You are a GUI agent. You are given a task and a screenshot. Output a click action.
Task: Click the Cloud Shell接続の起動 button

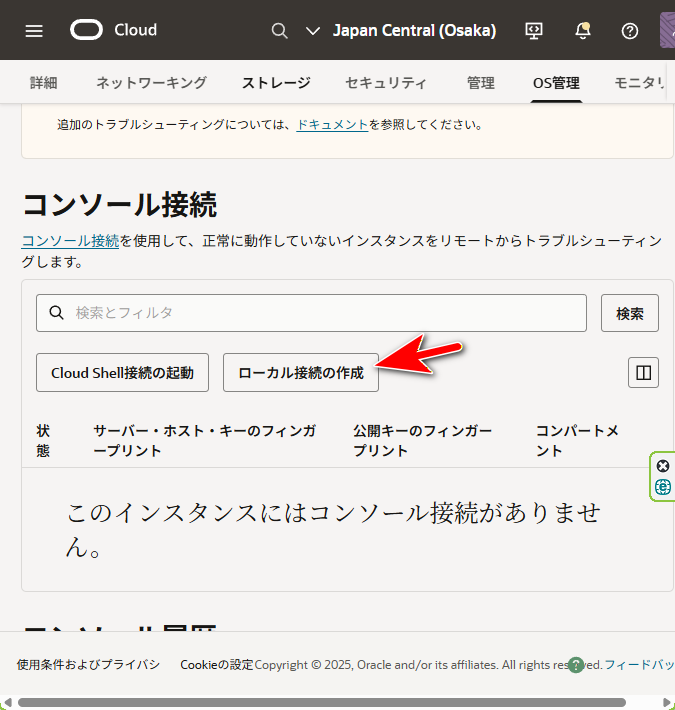tap(122, 373)
